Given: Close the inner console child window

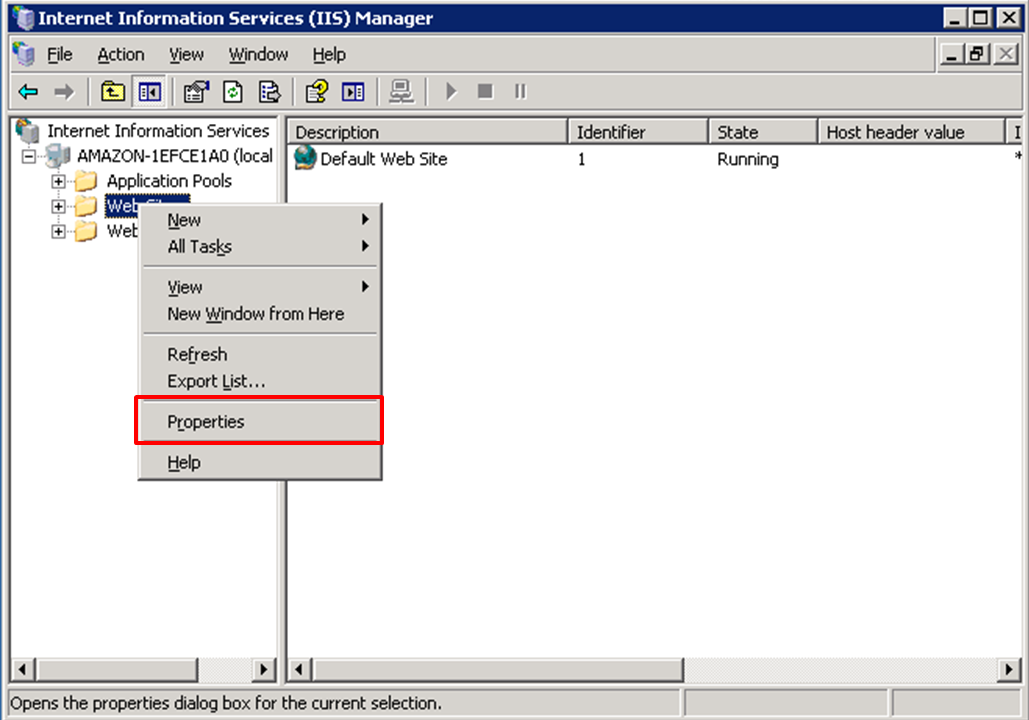Looking at the screenshot, I should [x=1005, y=54].
